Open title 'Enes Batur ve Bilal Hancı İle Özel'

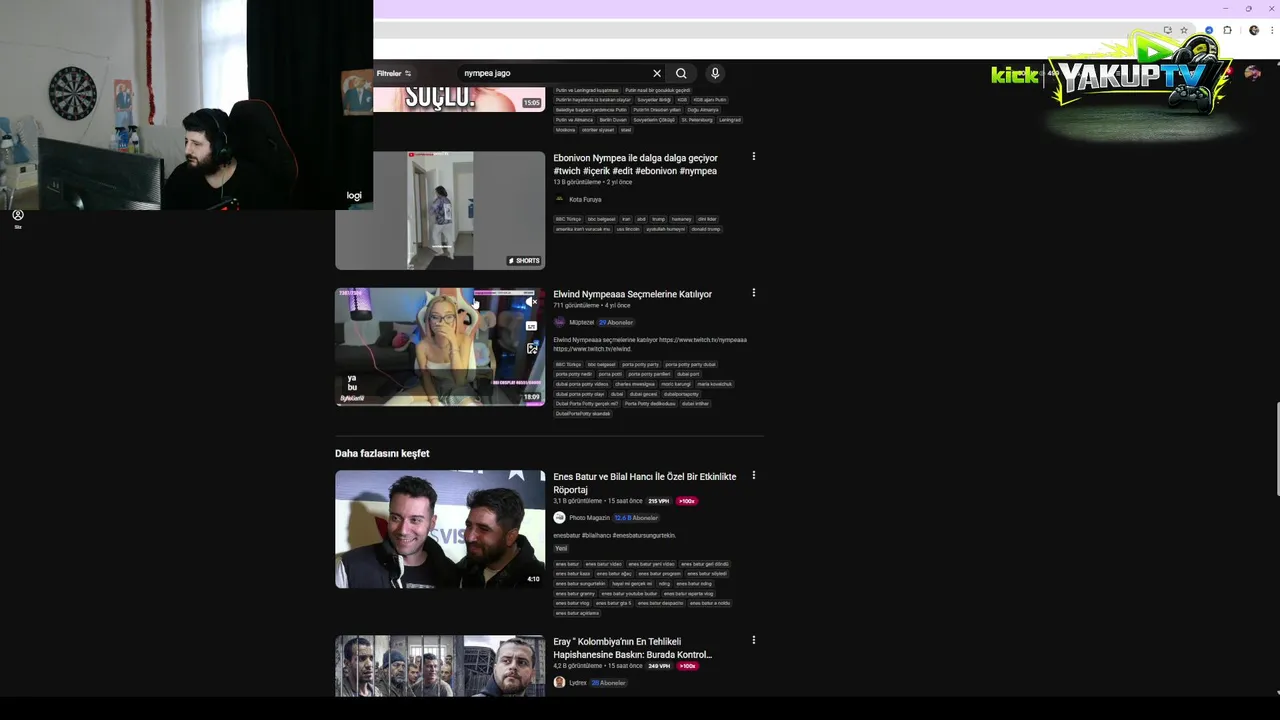tap(644, 483)
